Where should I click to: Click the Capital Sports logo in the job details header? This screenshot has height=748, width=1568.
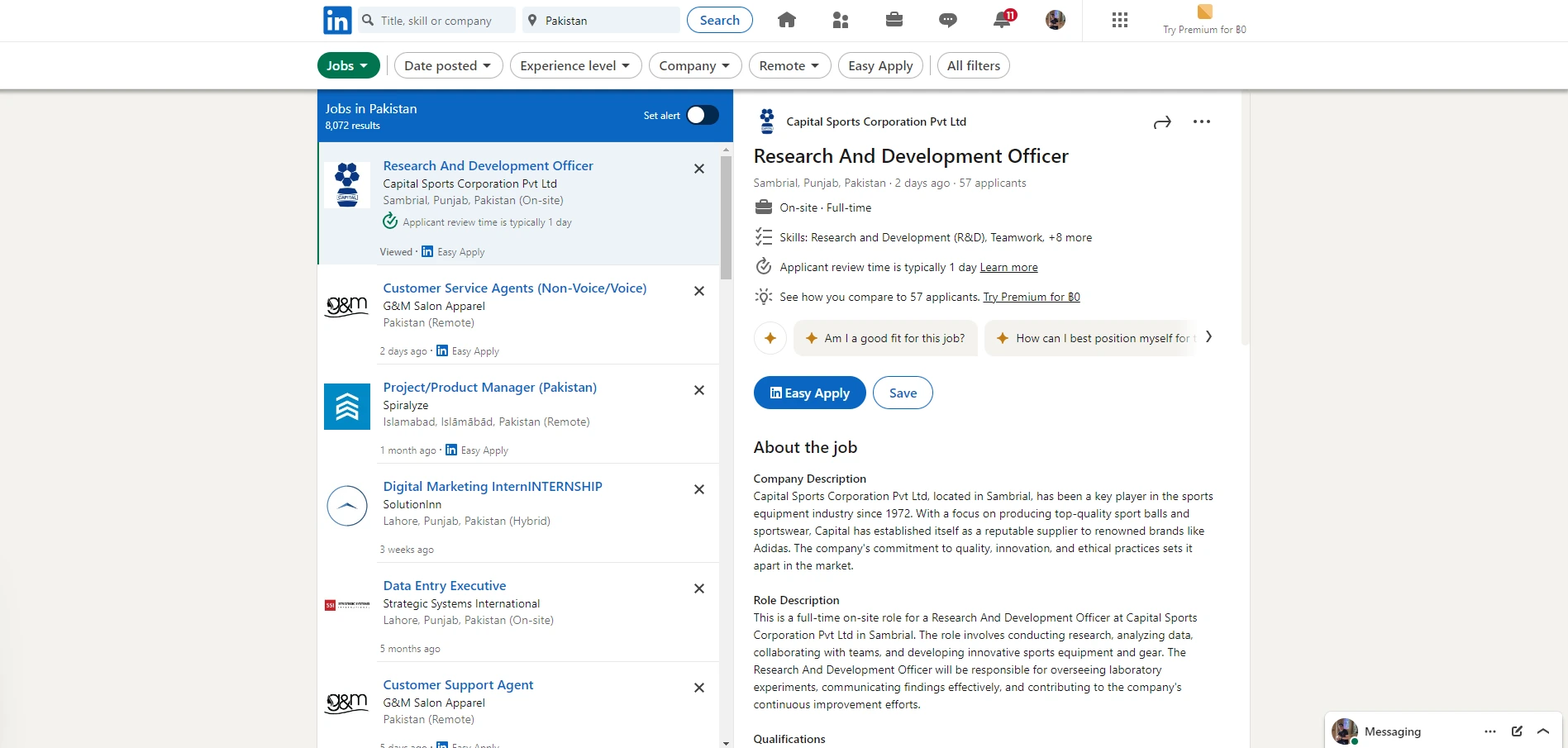pos(767,121)
